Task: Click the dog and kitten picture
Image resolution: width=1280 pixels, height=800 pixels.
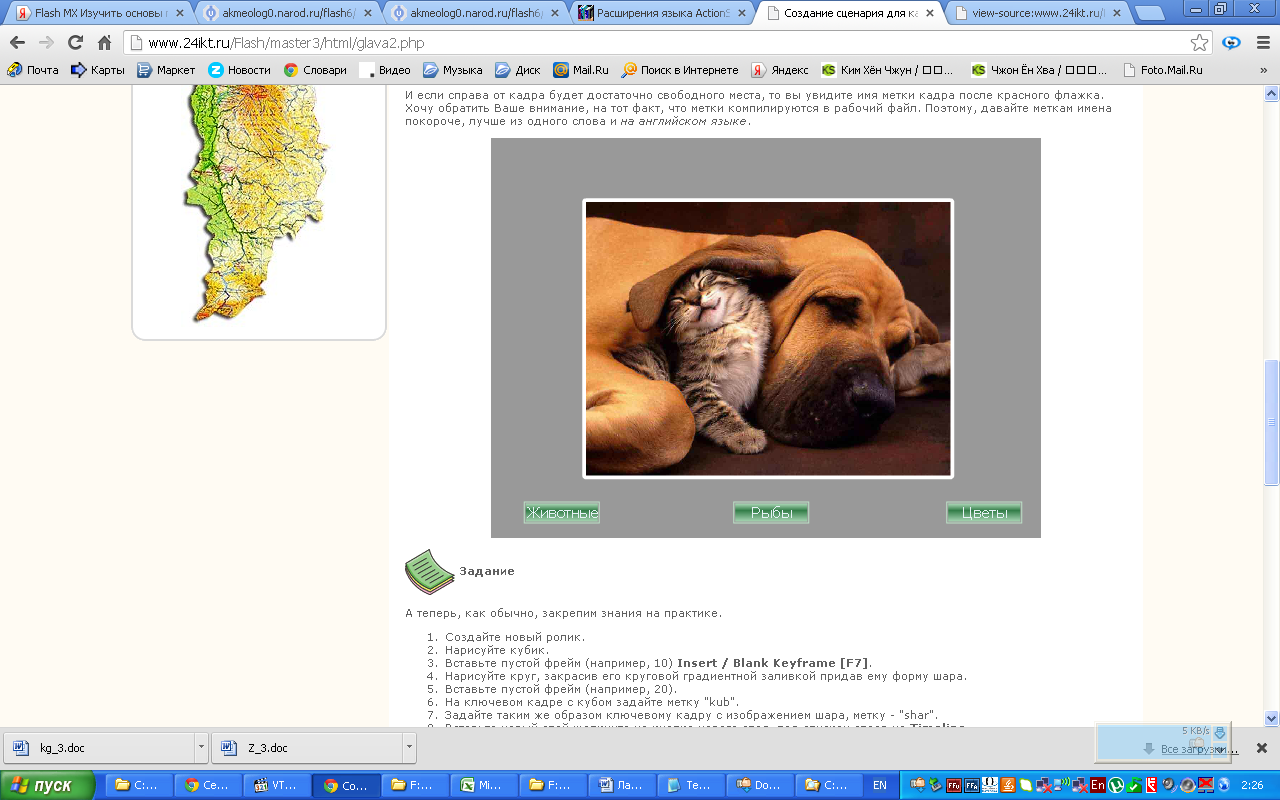Action: point(768,339)
